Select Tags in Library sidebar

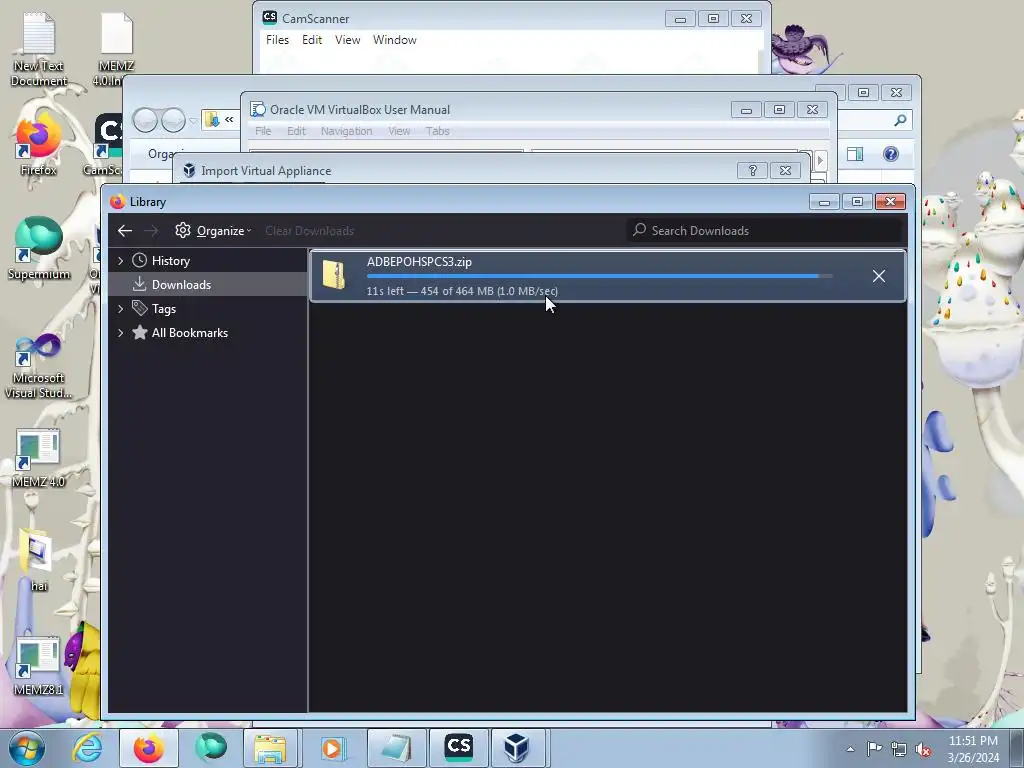coord(164,308)
